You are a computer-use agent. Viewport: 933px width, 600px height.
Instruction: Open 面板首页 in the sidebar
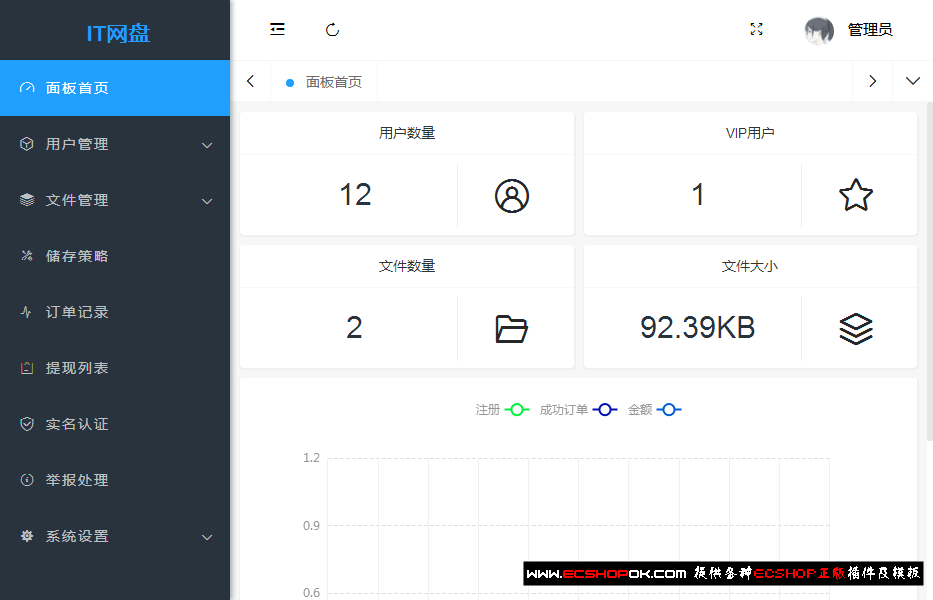115,88
